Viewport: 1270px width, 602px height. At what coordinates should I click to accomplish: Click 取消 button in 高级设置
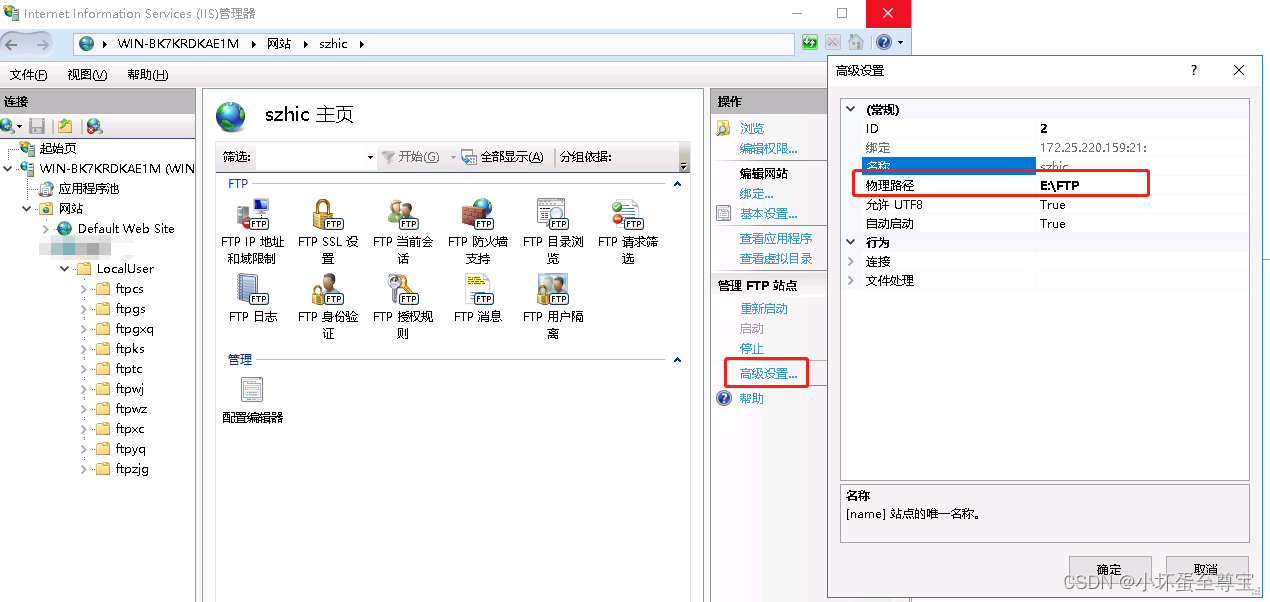pyautogui.click(x=1206, y=569)
